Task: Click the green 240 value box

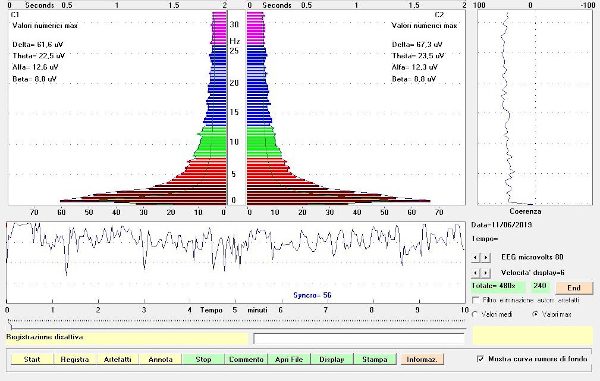Action: [x=540, y=286]
